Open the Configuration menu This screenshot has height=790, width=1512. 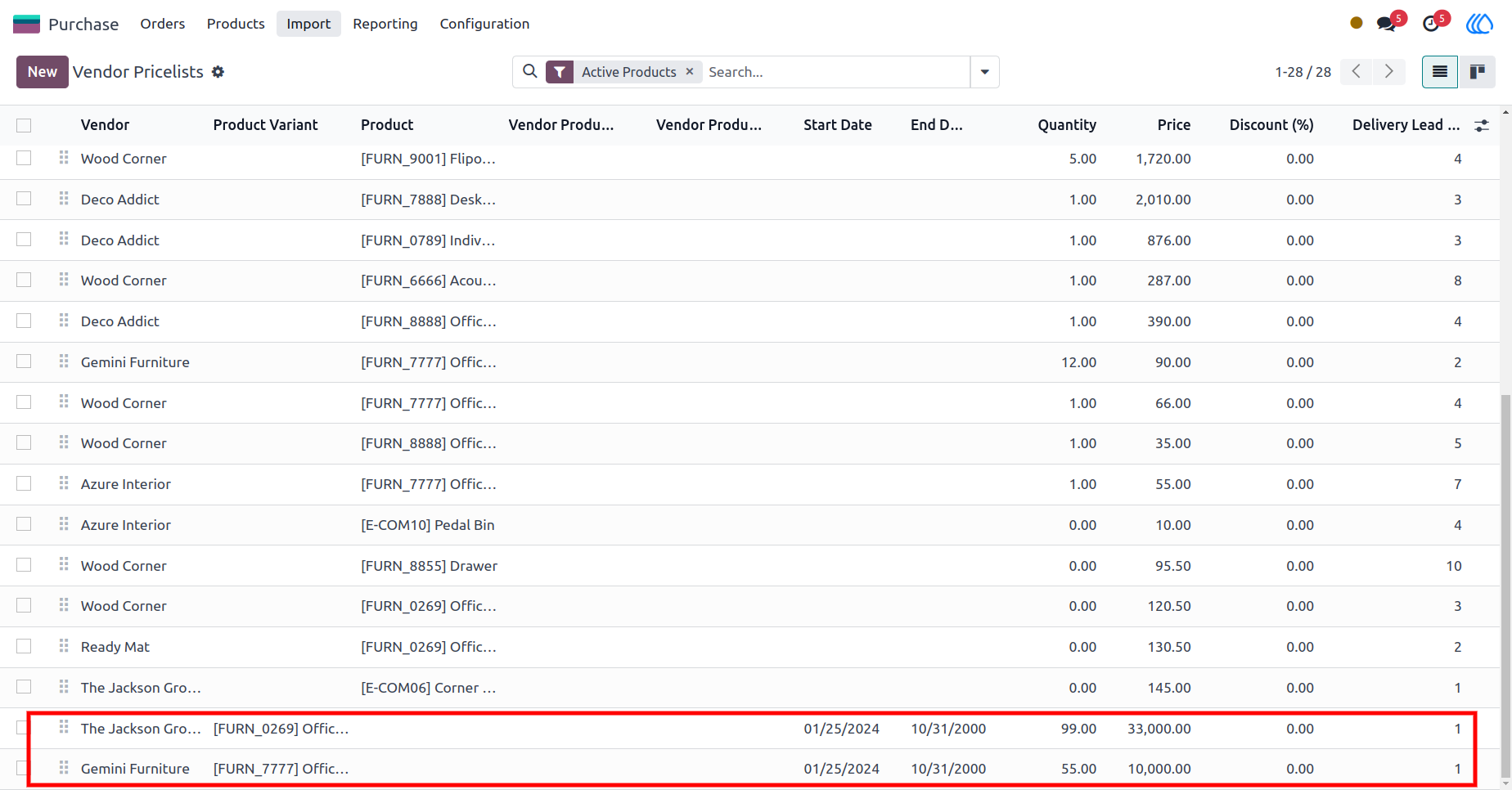(x=484, y=24)
